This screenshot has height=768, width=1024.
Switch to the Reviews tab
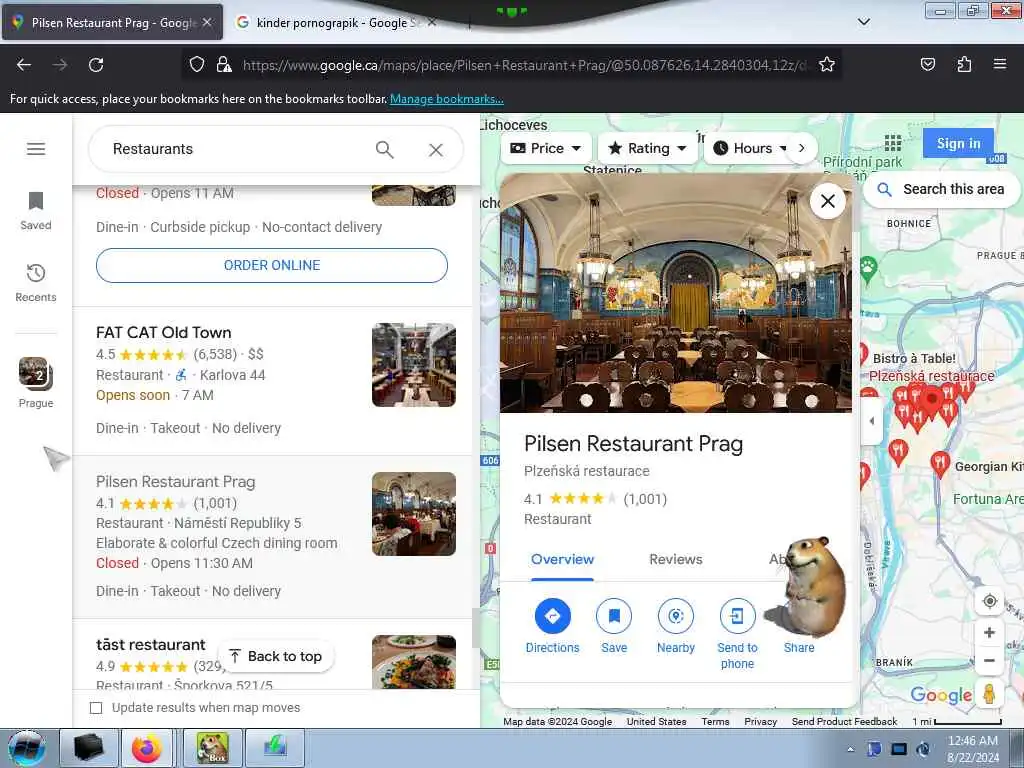(x=676, y=559)
